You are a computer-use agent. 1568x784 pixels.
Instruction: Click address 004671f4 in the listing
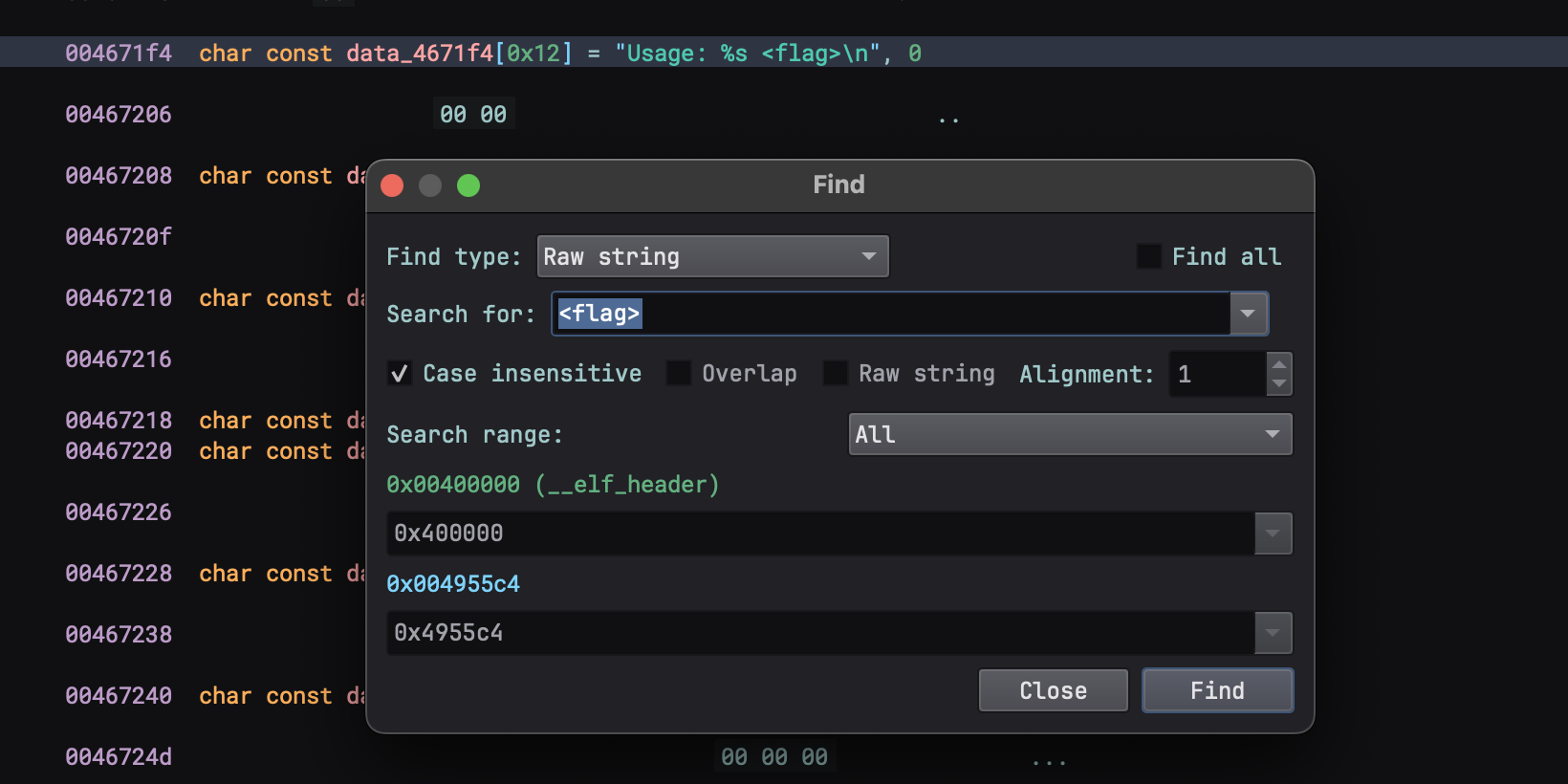119,54
